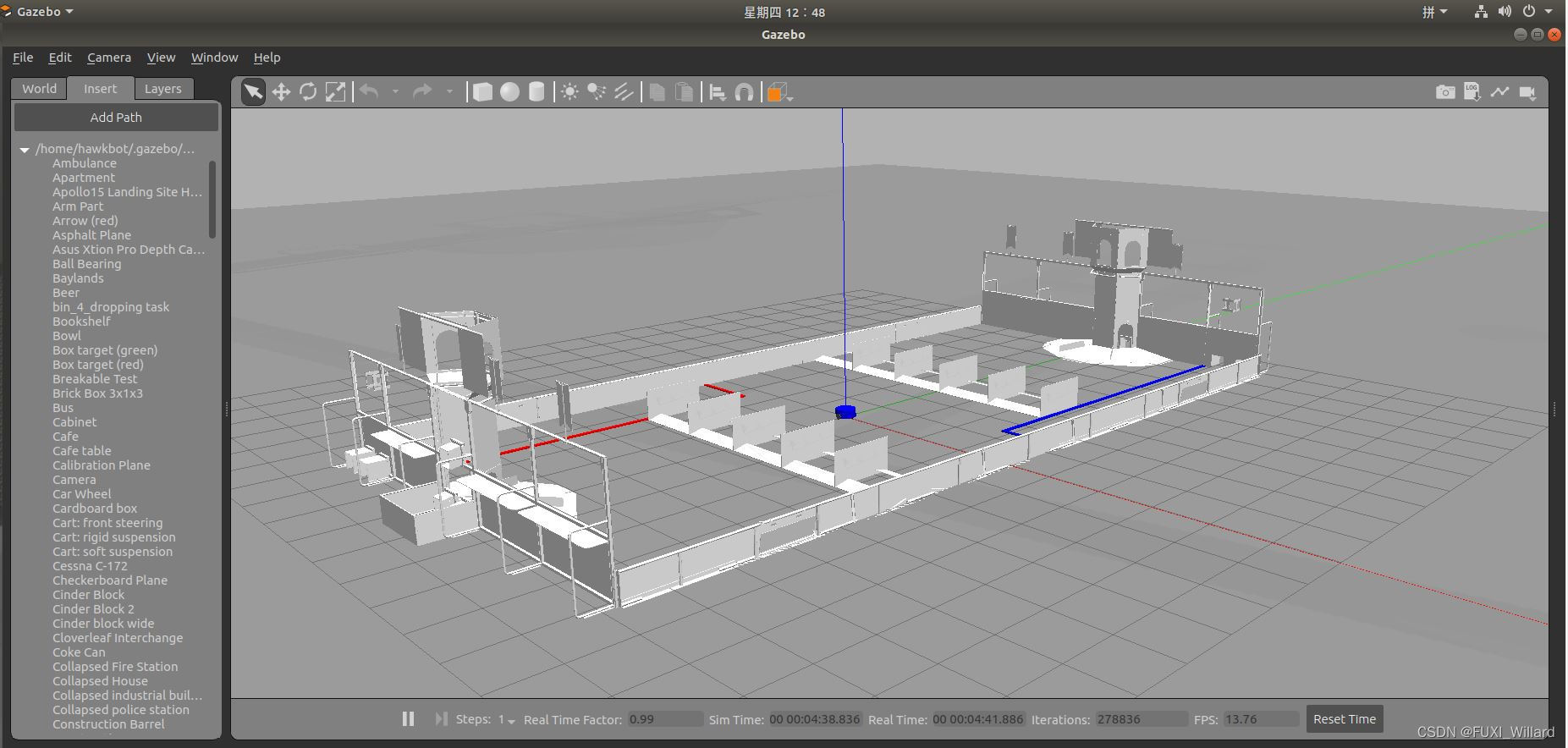
Task: Add a point light
Action: coord(569,92)
